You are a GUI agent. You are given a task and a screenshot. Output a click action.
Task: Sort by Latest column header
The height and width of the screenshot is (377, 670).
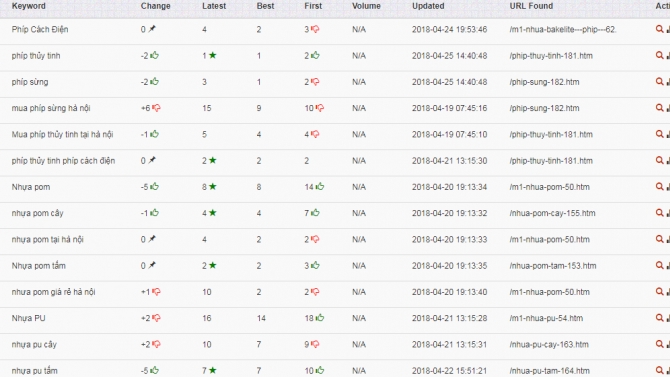coord(214,6)
